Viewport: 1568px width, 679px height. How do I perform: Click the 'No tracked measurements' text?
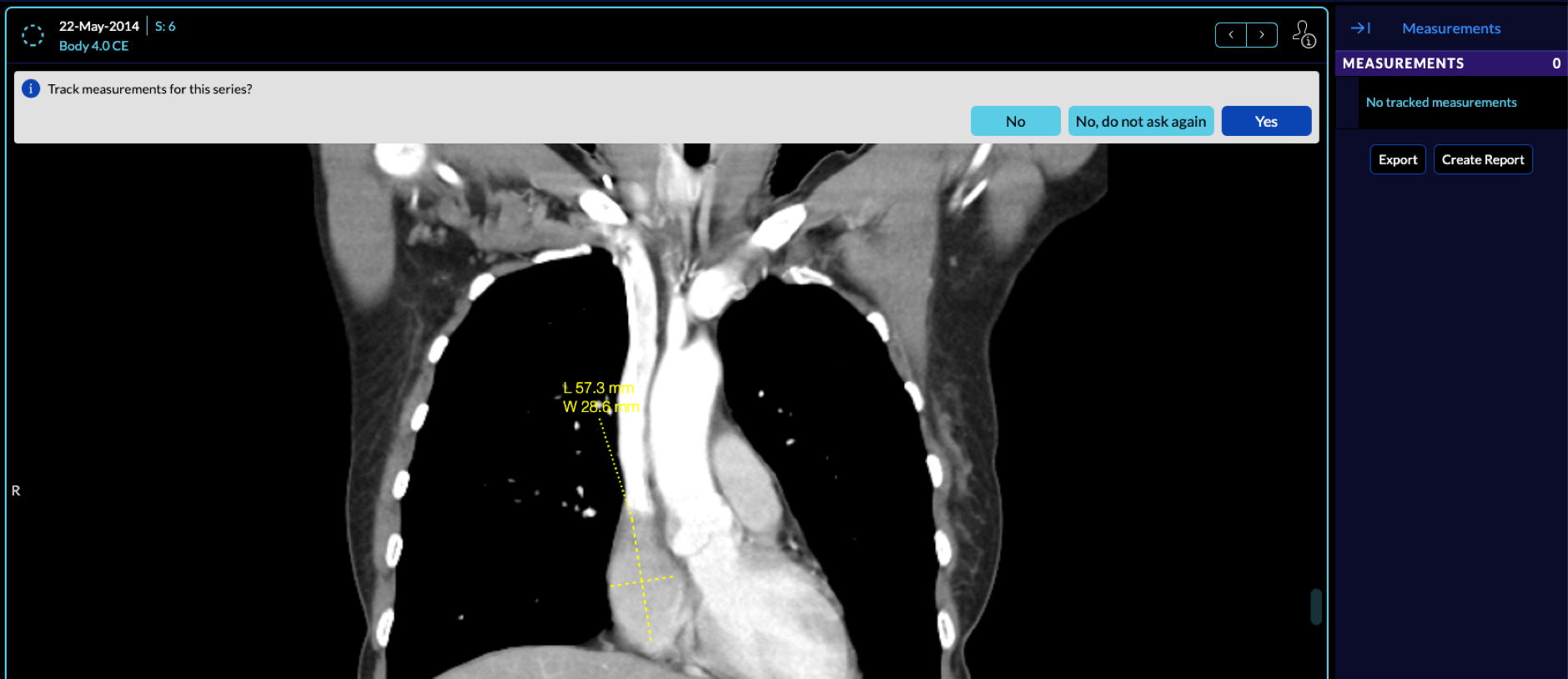[1440, 103]
